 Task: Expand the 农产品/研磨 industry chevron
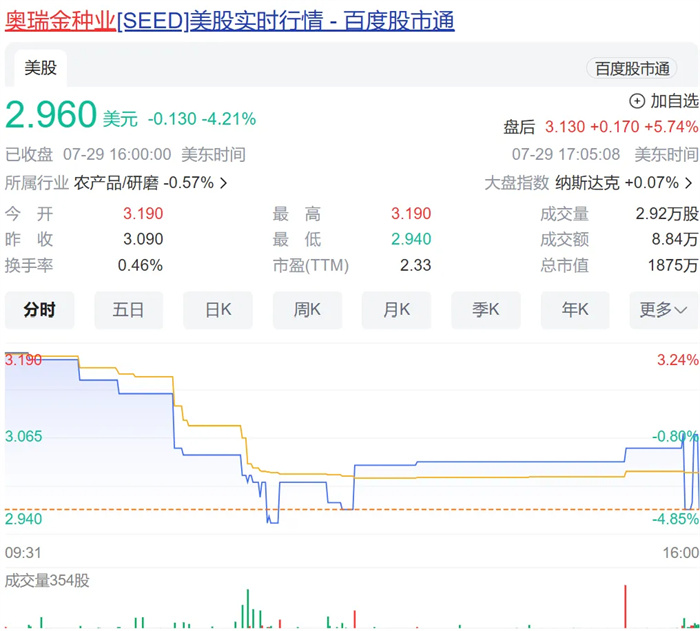[223, 183]
